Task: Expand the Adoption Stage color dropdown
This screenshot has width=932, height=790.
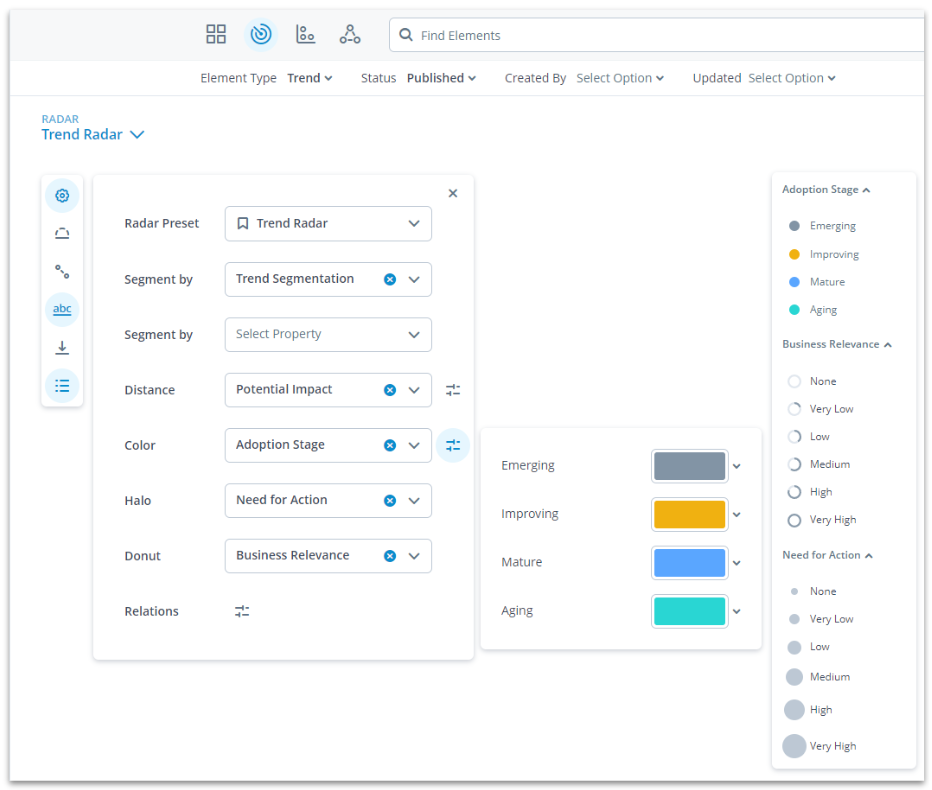Action: [x=414, y=445]
